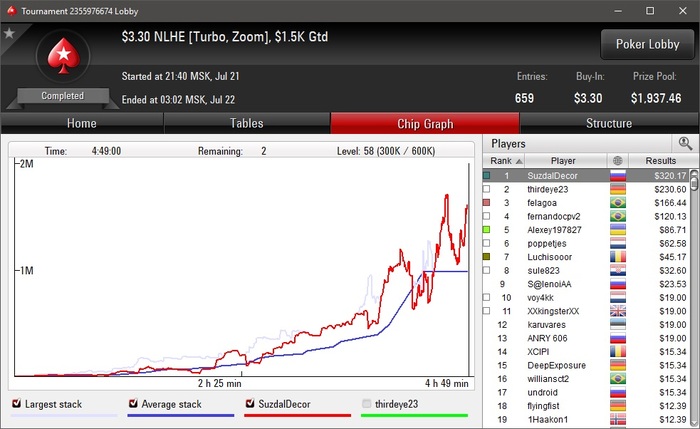Click the German flag for thirdeye23
The height and width of the screenshot is (429, 700).
point(618,189)
